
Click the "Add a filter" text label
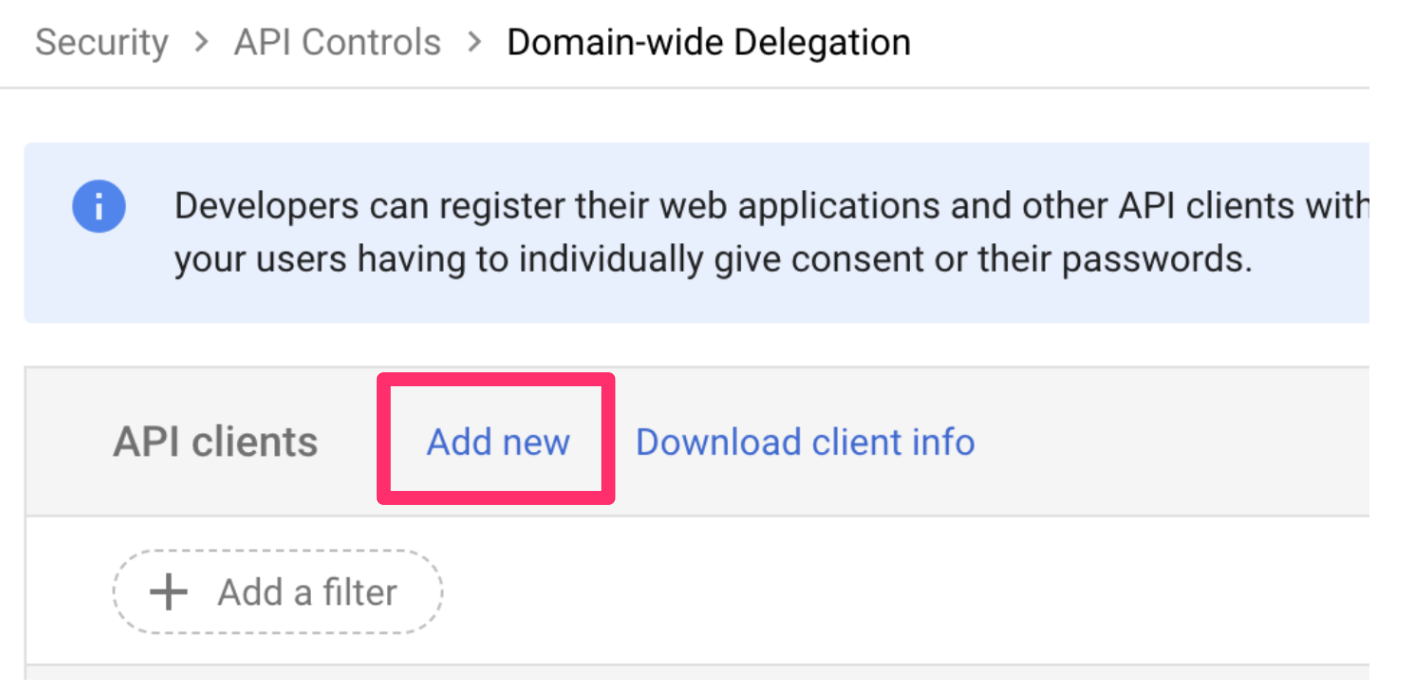coord(307,593)
